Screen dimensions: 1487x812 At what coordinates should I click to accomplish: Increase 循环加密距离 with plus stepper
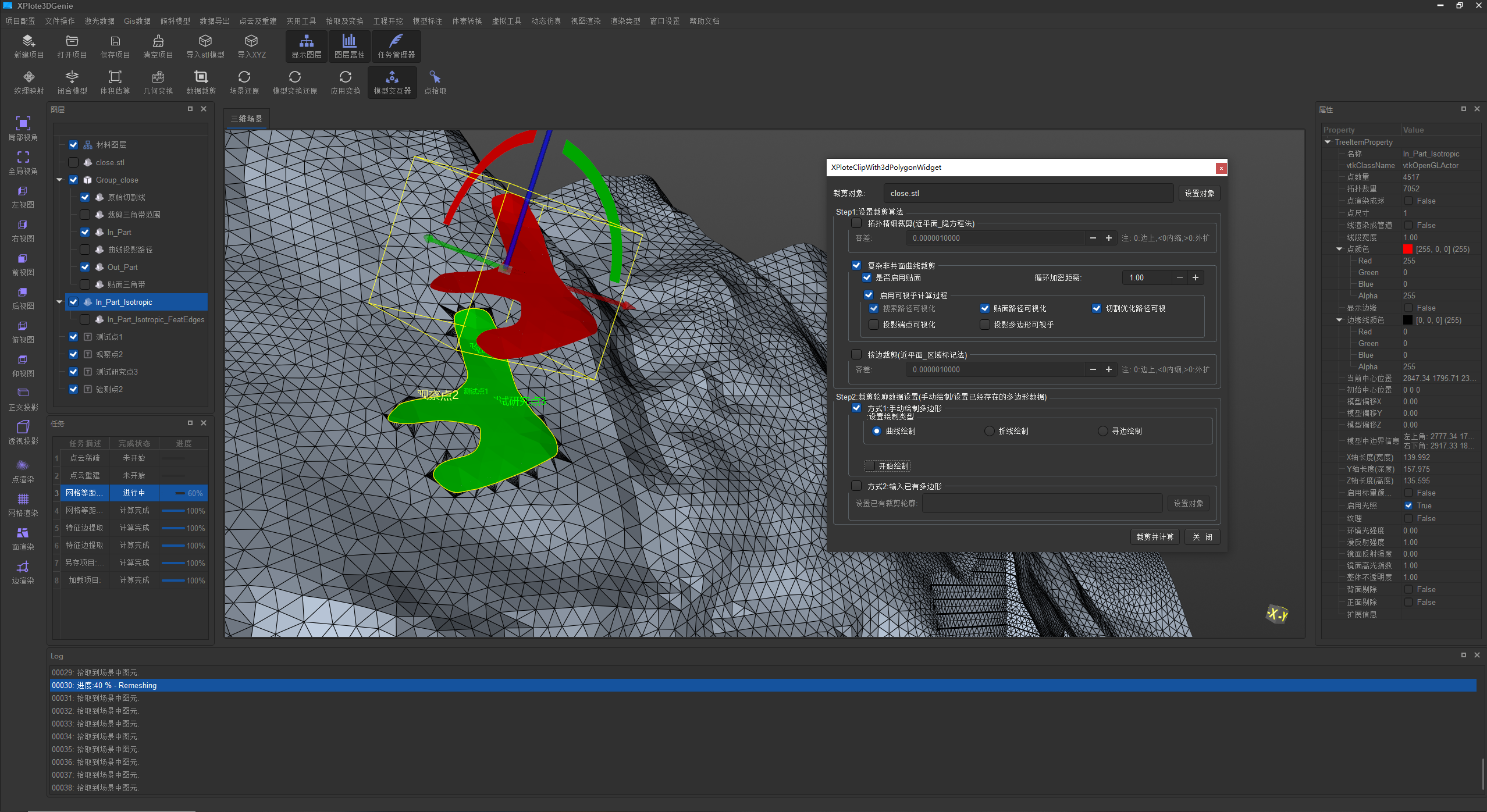coord(1196,278)
